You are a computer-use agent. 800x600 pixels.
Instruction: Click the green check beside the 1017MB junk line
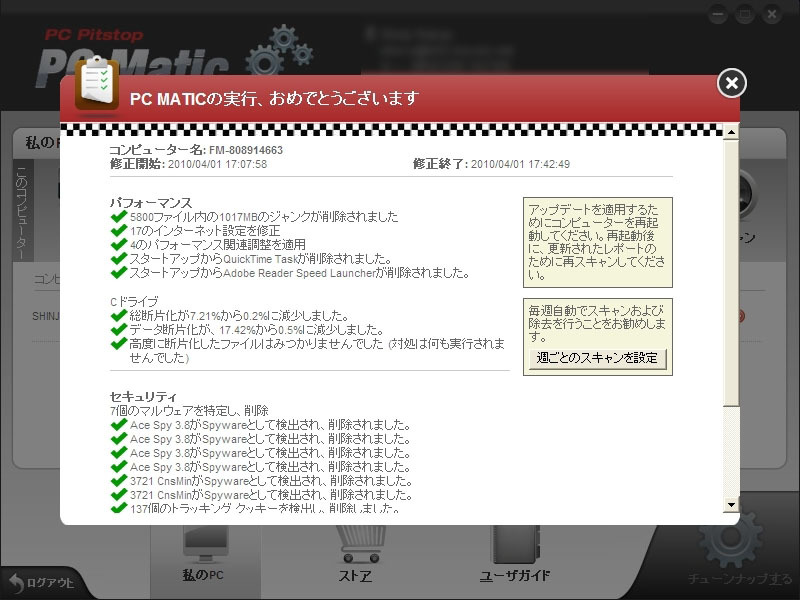(x=118, y=216)
